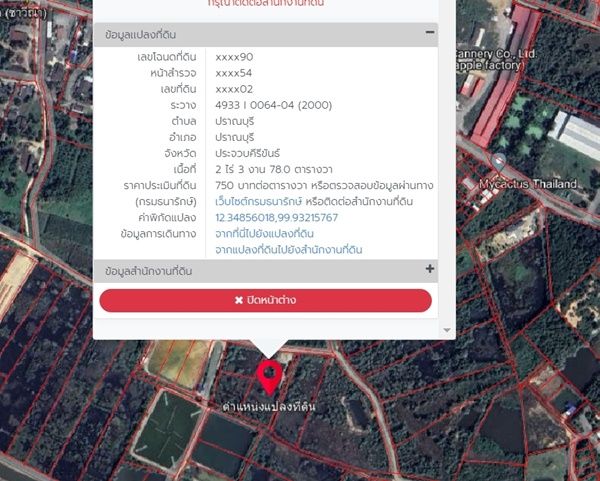Open directions link จากแปลงที่ดินไปยังสำนักงานที่ดิน
Screen dimensions: 600x481
click(288, 249)
